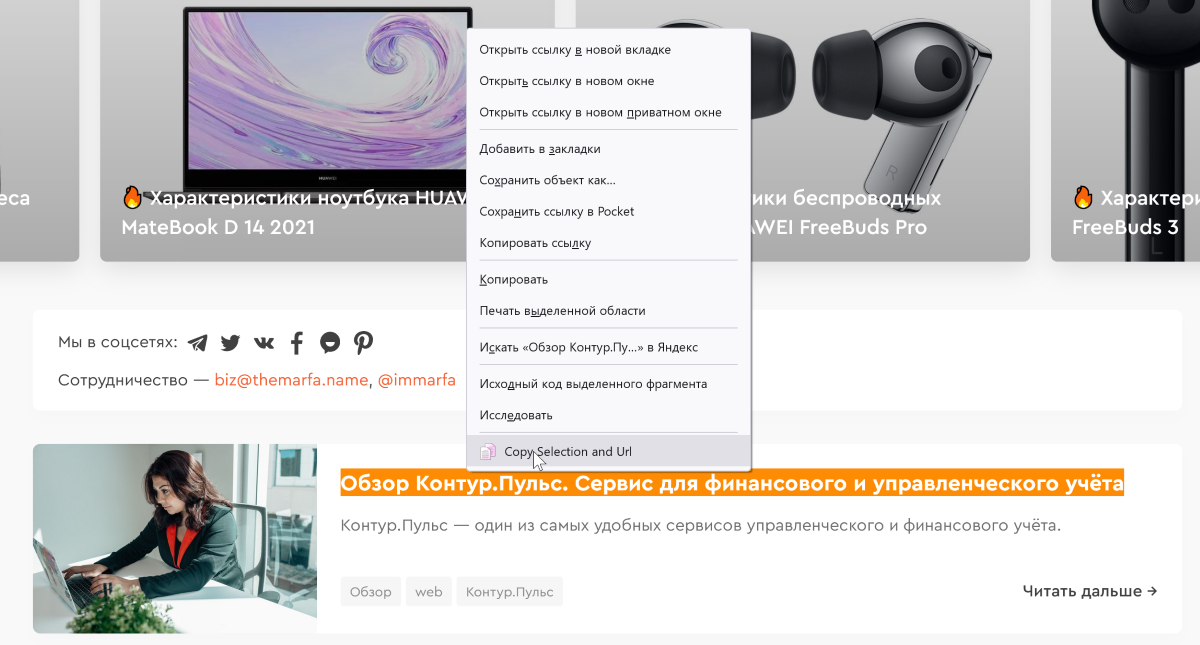Open the Twitter social icon
1200x645 pixels.
[x=231, y=343]
